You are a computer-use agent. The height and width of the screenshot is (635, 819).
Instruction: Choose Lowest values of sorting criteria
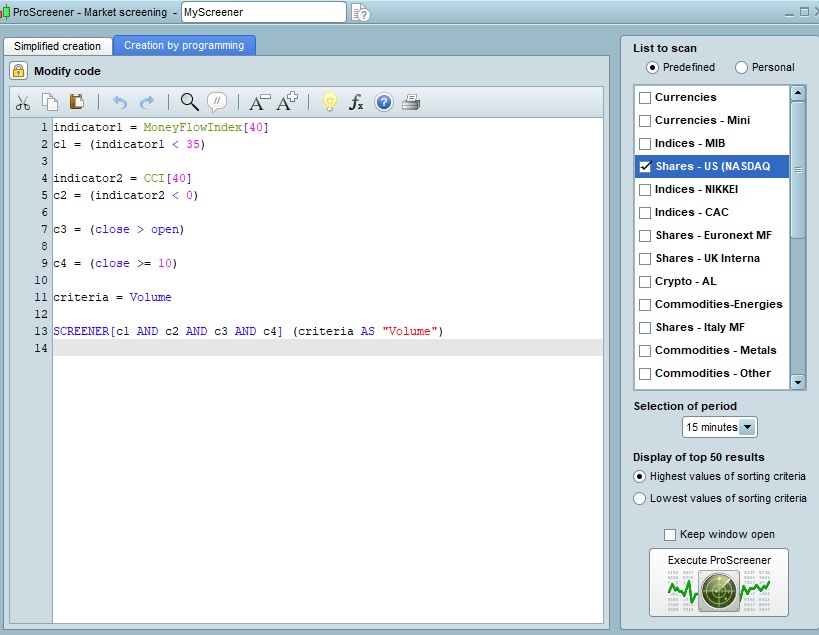[640, 498]
